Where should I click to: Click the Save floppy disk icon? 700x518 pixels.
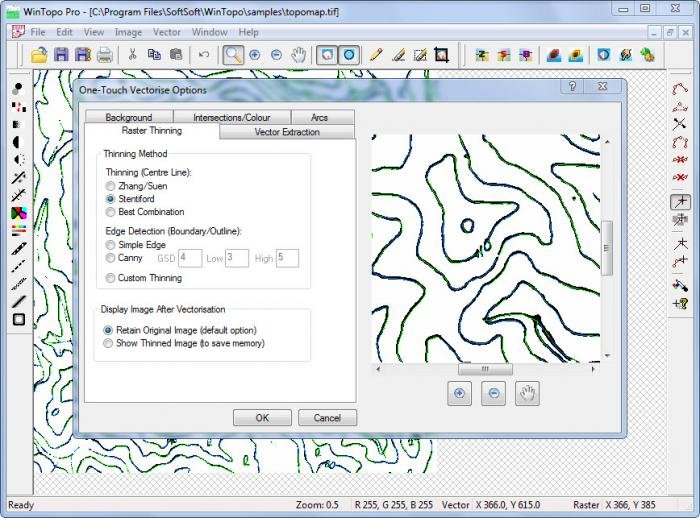61,55
